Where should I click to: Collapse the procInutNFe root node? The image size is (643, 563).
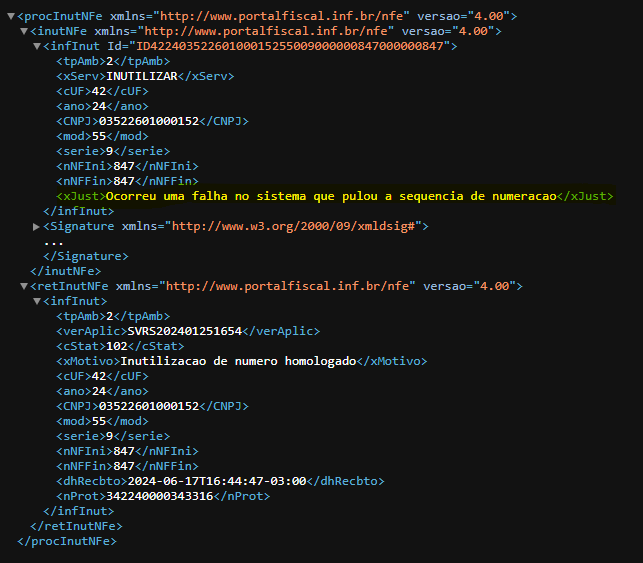(x=11, y=16)
